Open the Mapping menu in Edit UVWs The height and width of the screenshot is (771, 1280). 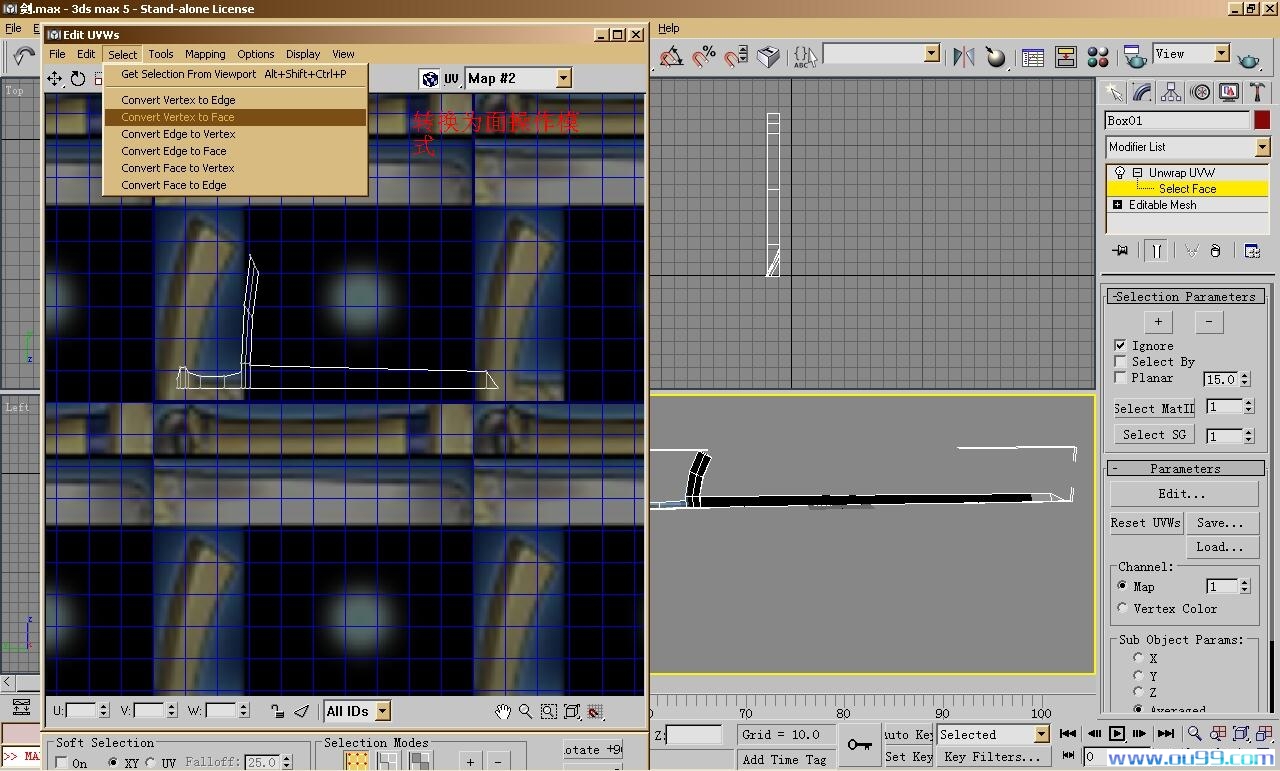pyautogui.click(x=205, y=54)
